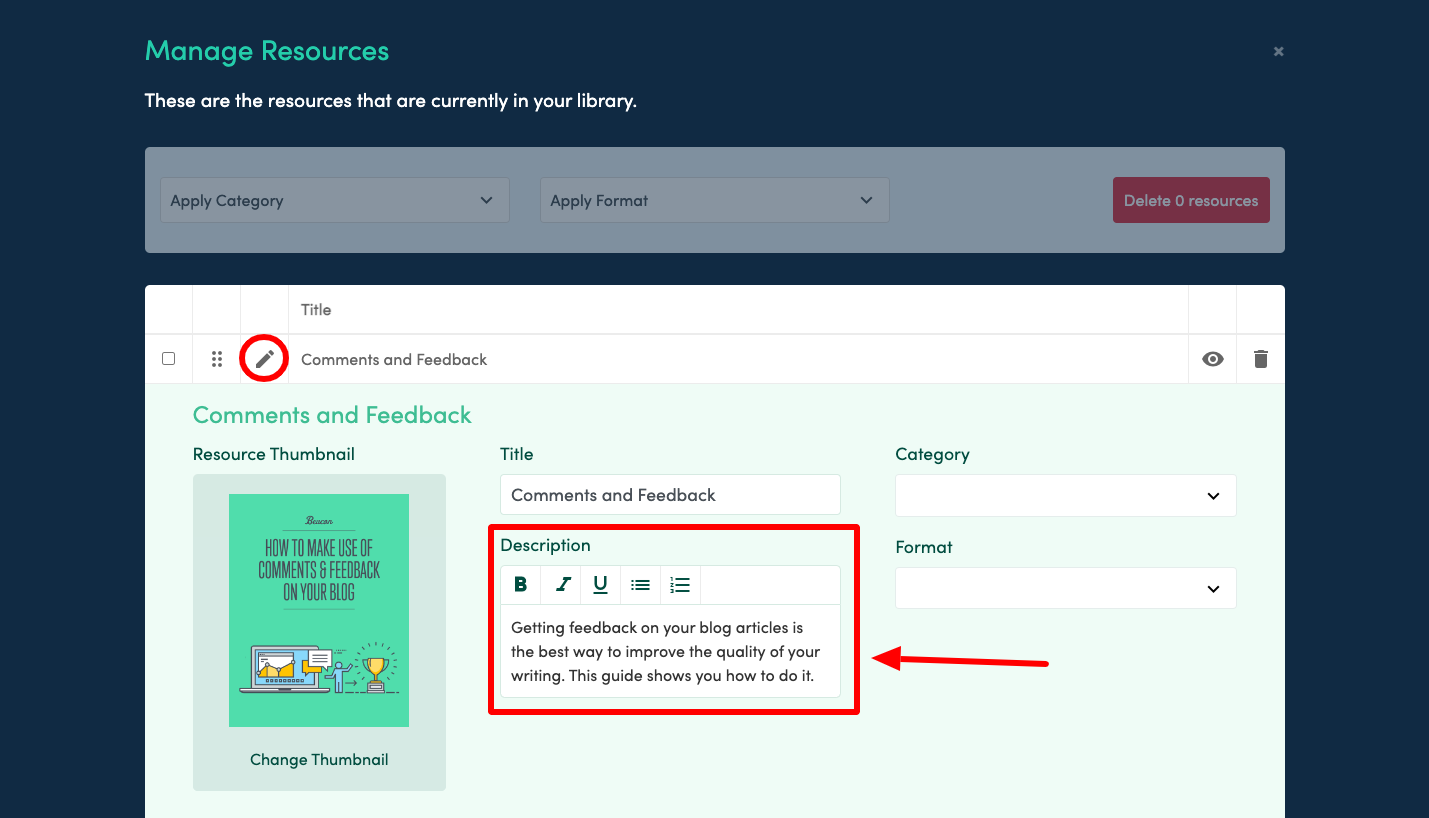Select the Bold formatting icon in Description editor
Screen dimensions: 1429x818
[521, 584]
